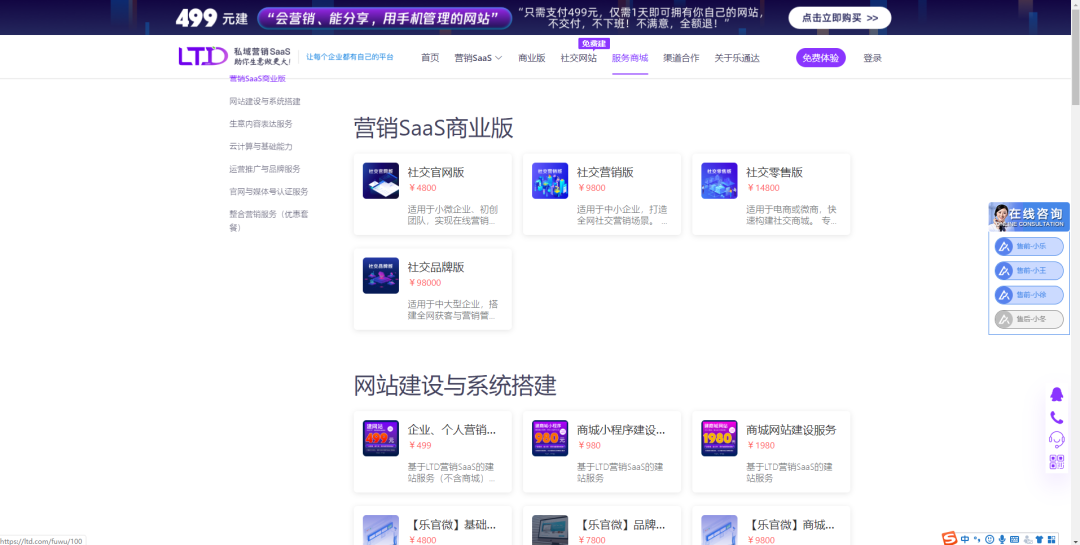Toggle the punctuation mode icon in the IME bar
The height and width of the screenshot is (545, 1080).
tap(977, 539)
